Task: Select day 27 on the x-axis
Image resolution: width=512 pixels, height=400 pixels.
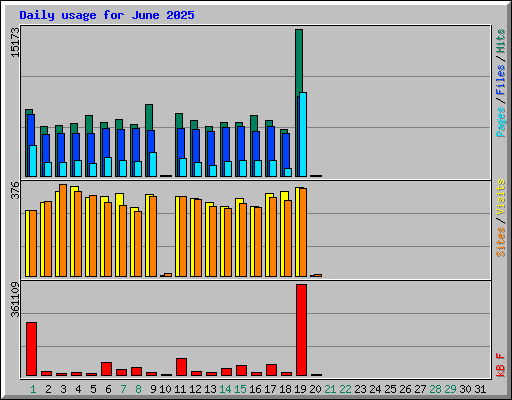Action: pos(420,389)
